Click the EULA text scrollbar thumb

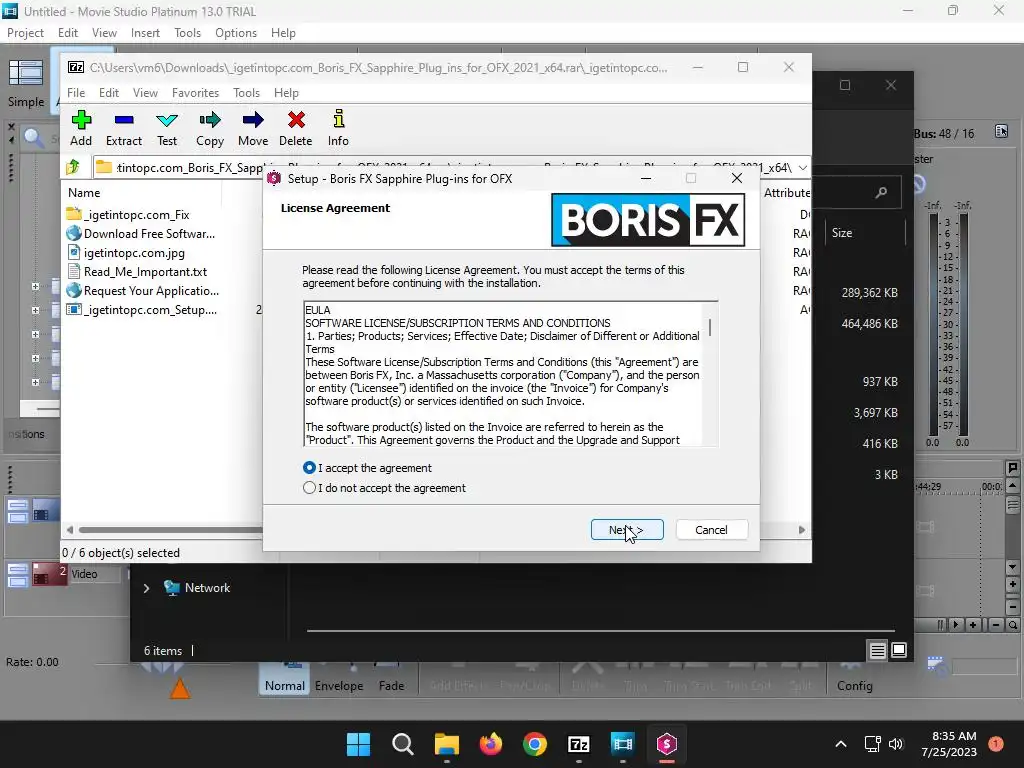710,327
